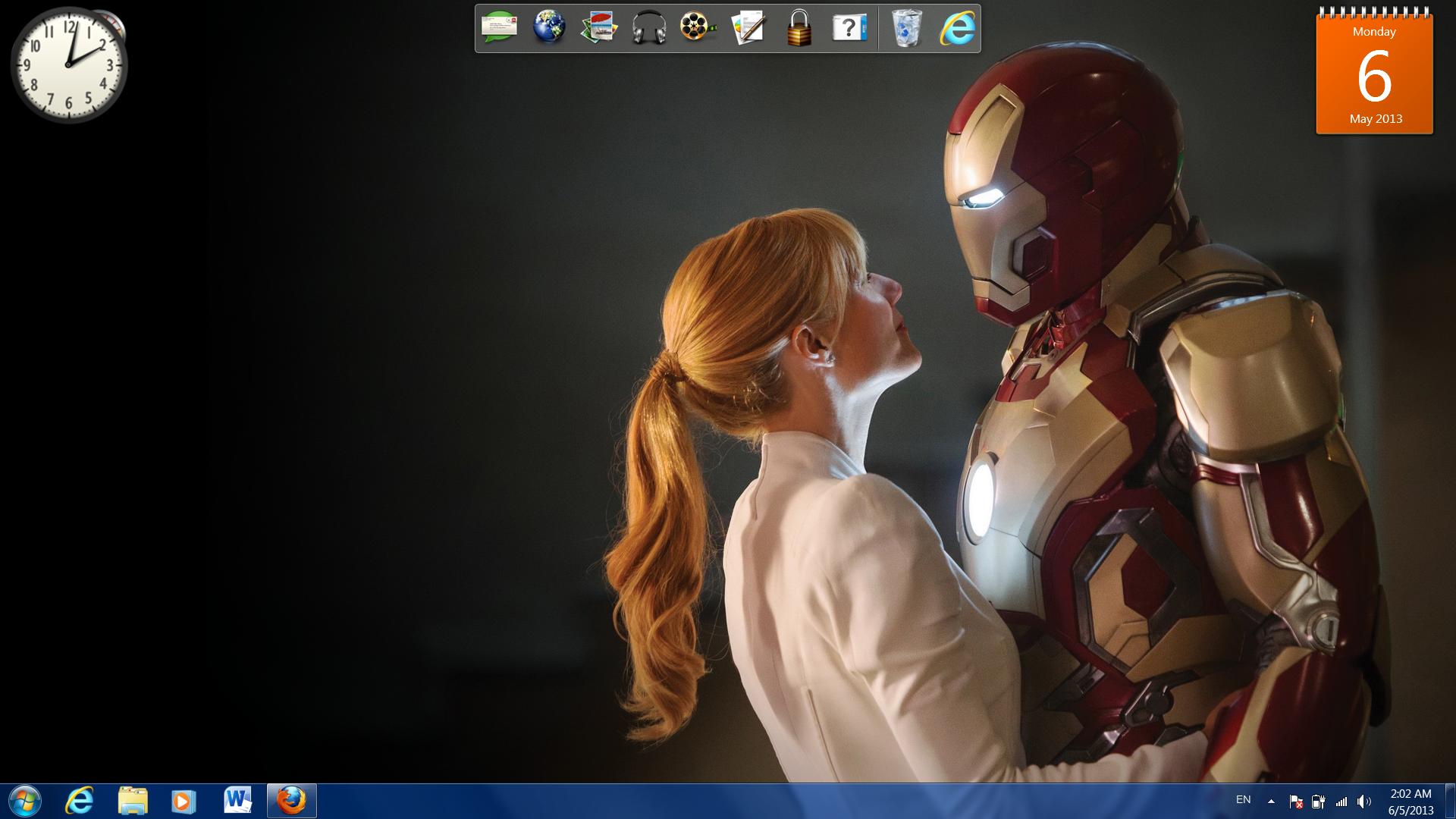
Task: Open the question mark help icon
Action: [x=849, y=28]
